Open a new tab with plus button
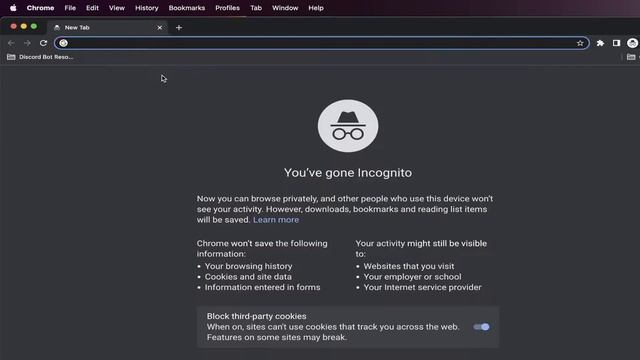The image size is (640, 360). click(x=179, y=28)
